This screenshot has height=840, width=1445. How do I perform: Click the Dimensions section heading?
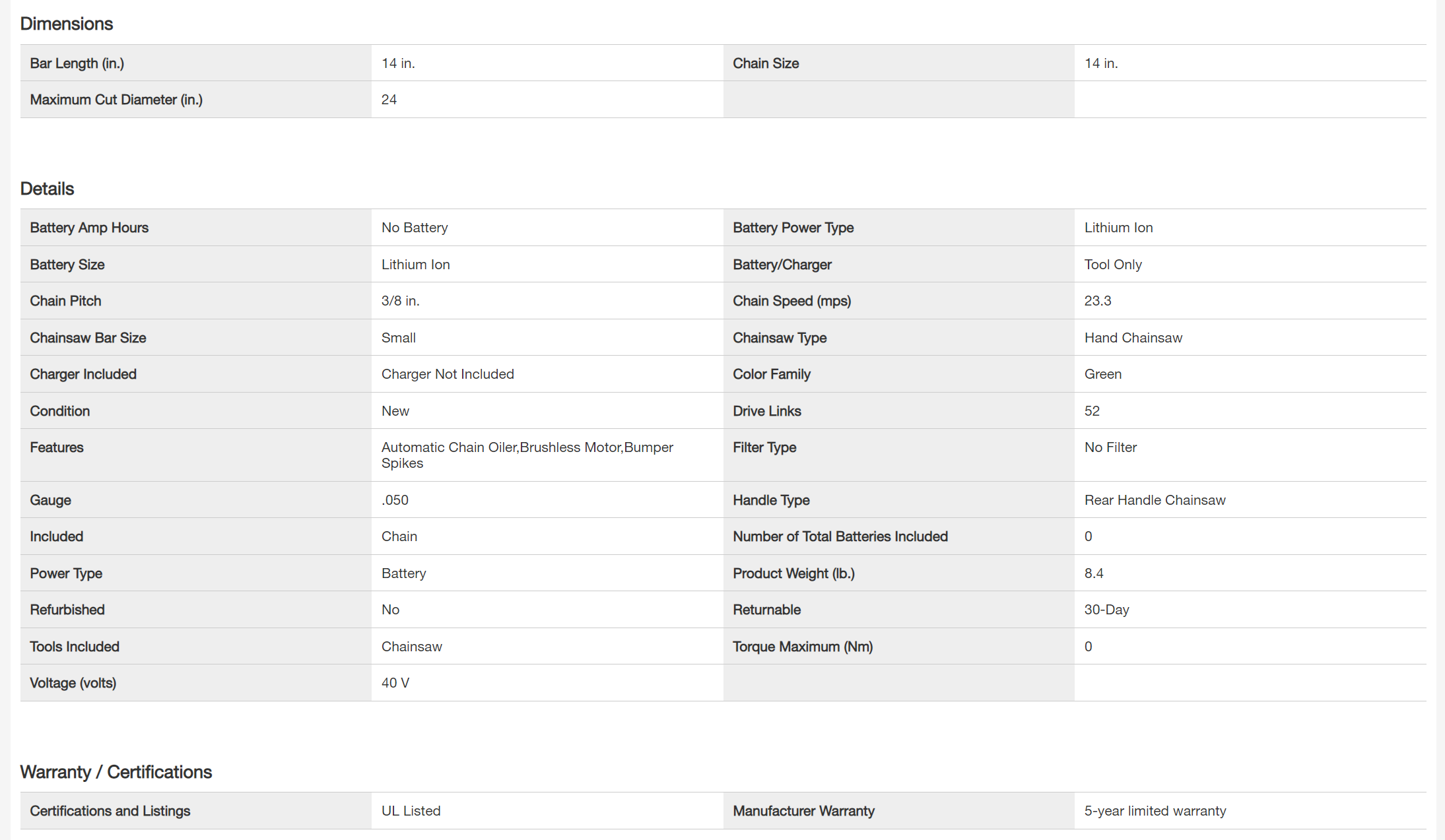67,24
